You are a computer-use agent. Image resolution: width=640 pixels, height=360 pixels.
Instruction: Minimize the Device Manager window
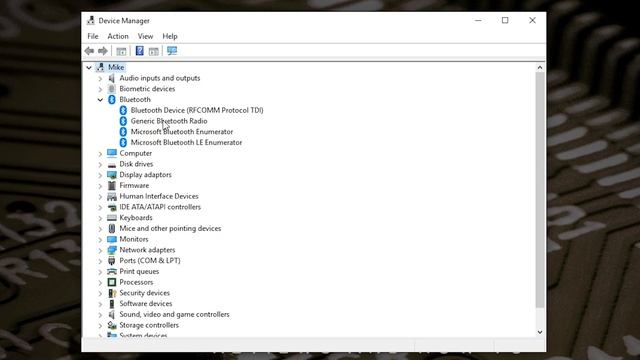tap(478, 20)
